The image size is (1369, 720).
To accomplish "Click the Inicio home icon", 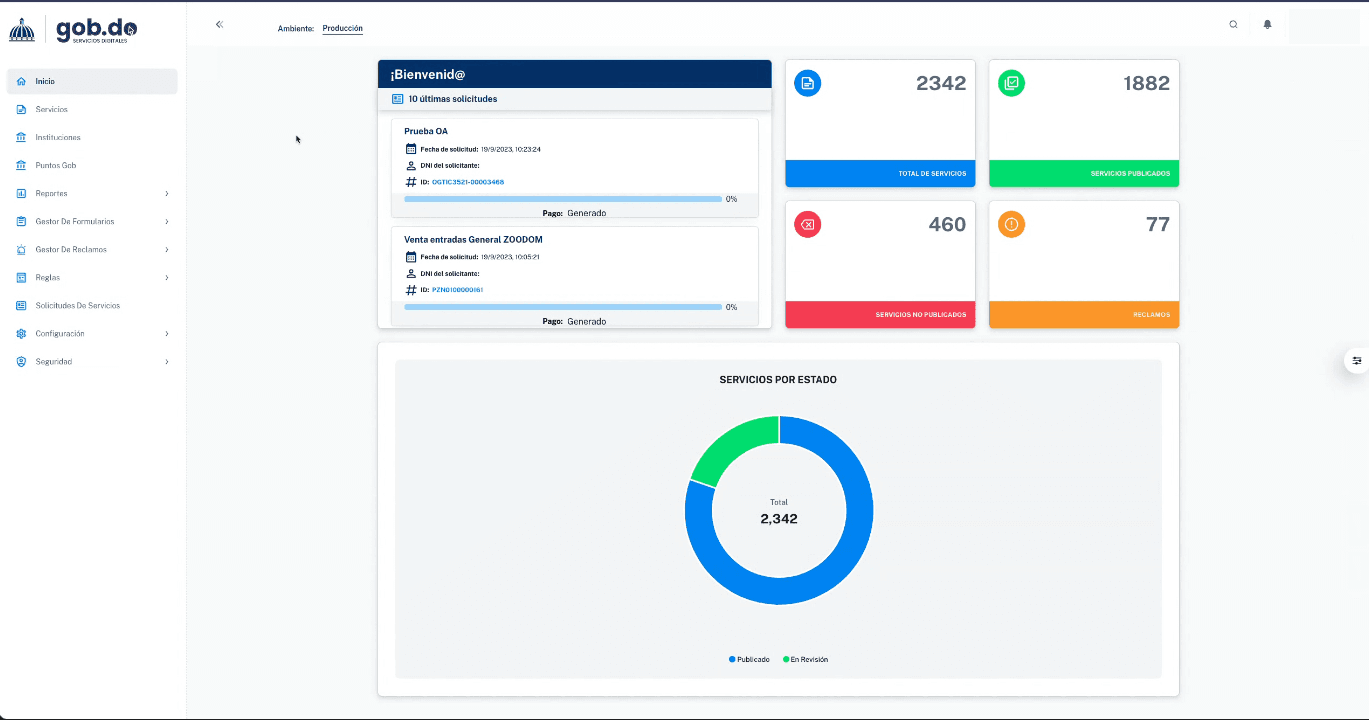I will coord(21,81).
